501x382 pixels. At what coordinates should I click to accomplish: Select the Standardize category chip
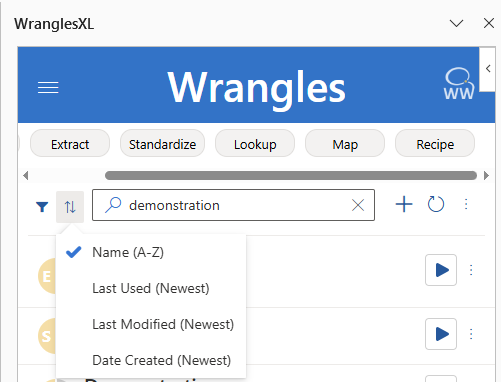[x=162, y=144]
